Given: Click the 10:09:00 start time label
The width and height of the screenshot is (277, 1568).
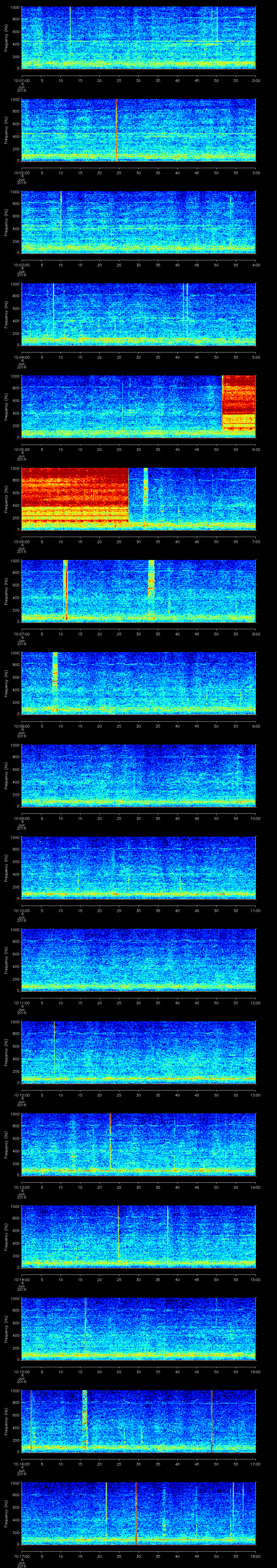Looking at the screenshot, I should (21, 818).
